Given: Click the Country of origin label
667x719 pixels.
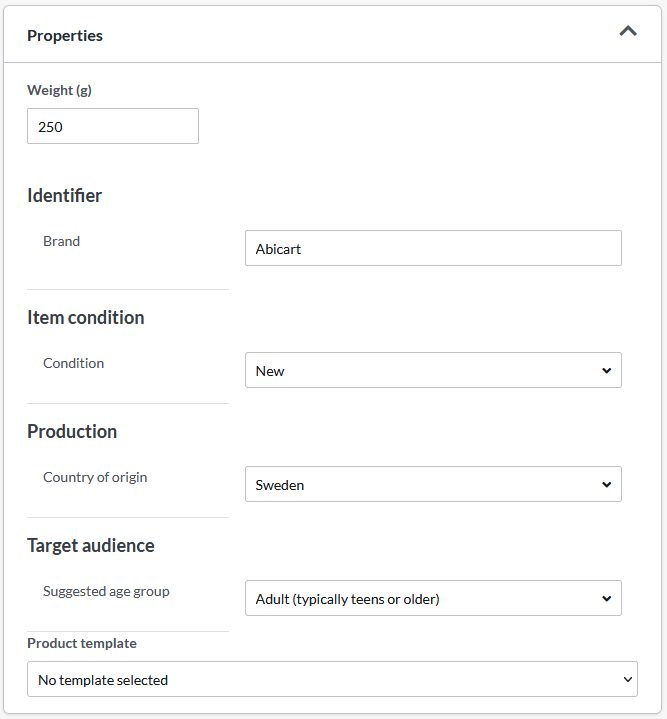Looking at the screenshot, I should pos(95,477).
